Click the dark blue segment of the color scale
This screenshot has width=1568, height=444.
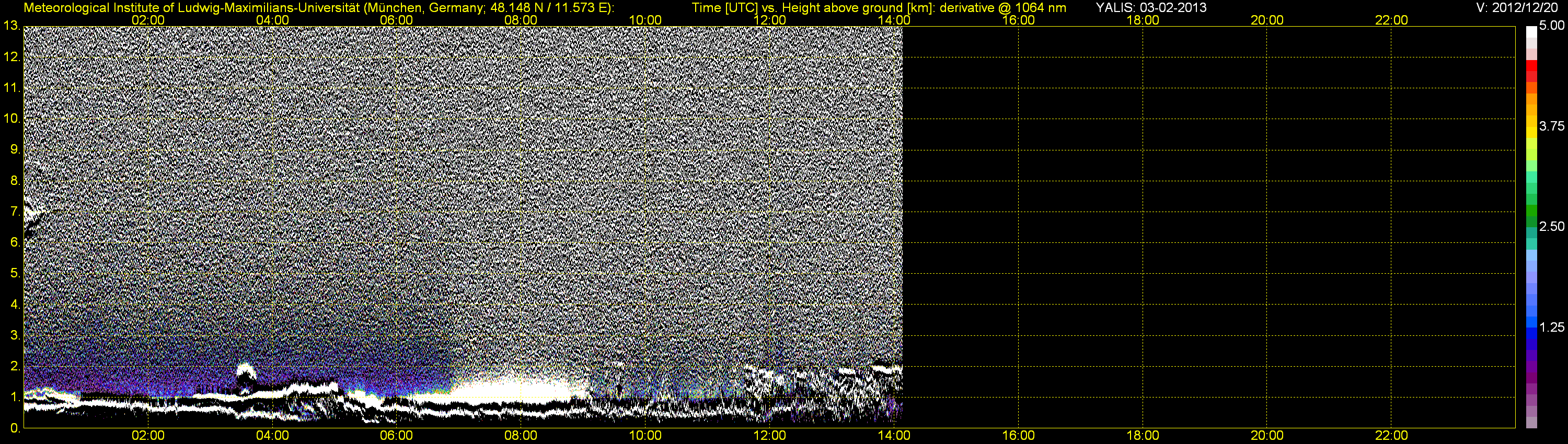click(x=1531, y=344)
